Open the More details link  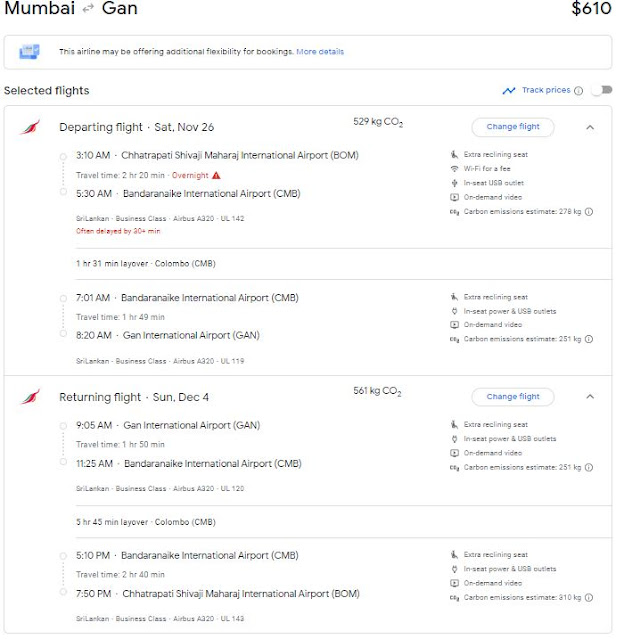[x=320, y=51]
